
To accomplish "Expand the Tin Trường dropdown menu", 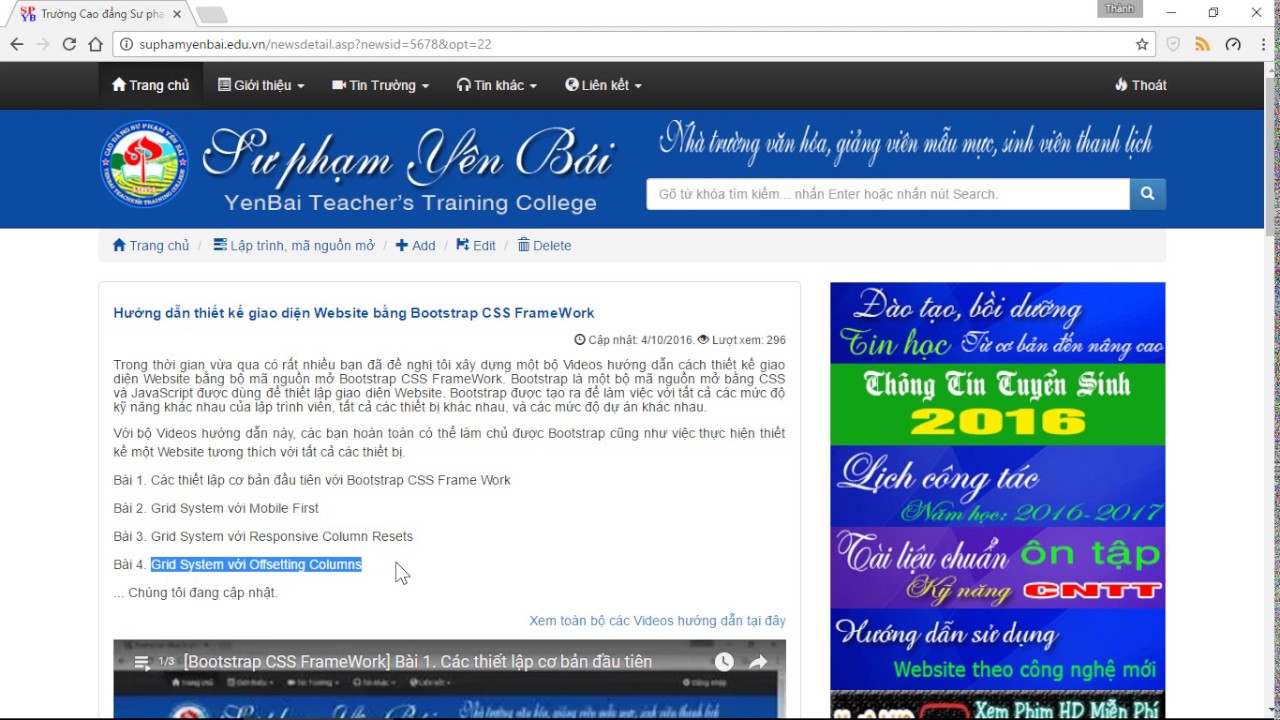I will tap(380, 85).
